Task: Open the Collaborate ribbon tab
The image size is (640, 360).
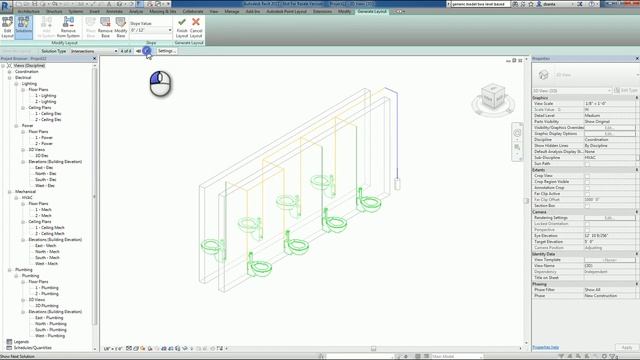Action: (193, 11)
